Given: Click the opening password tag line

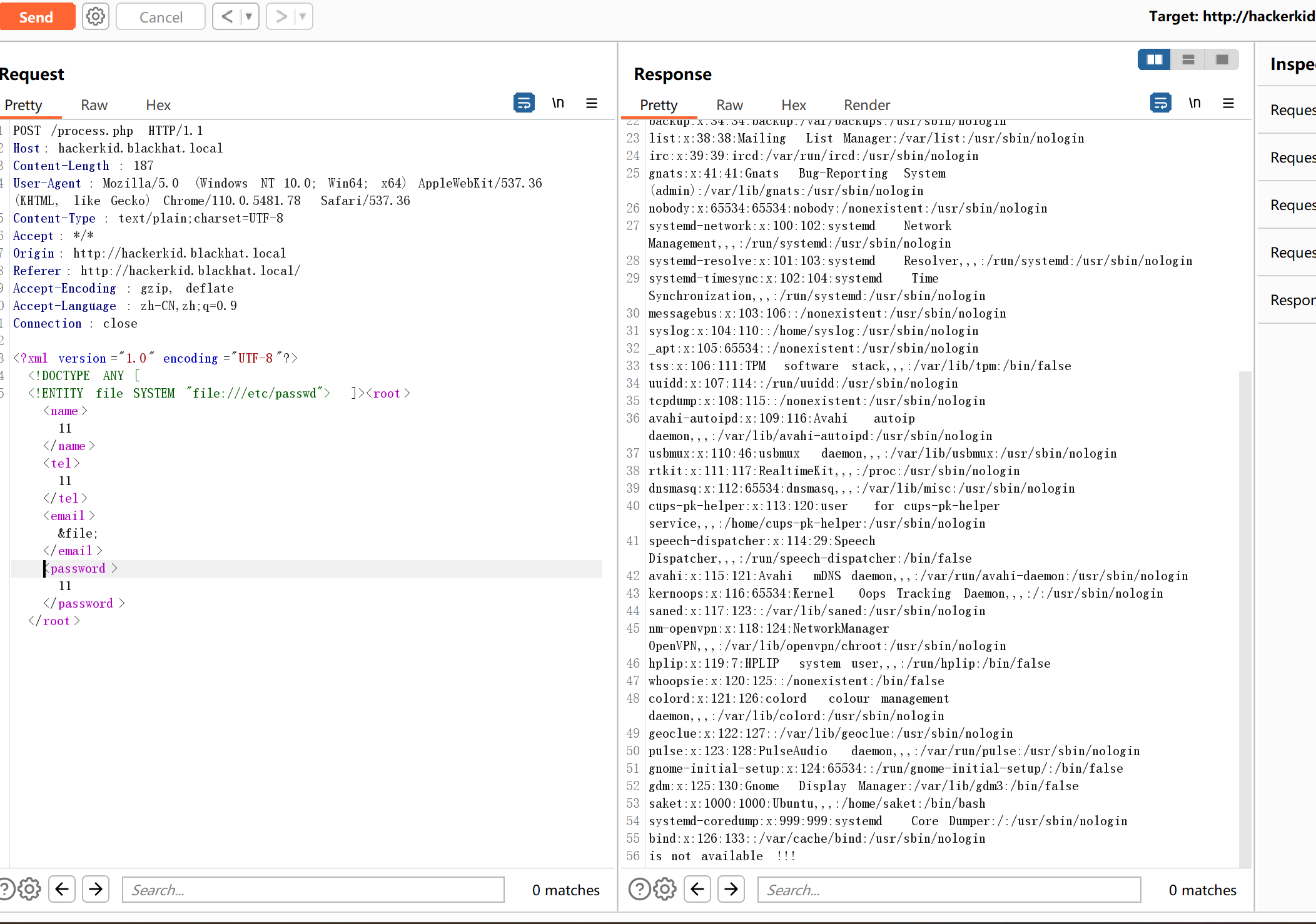Looking at the screenshot, I should tap(80, 568).
